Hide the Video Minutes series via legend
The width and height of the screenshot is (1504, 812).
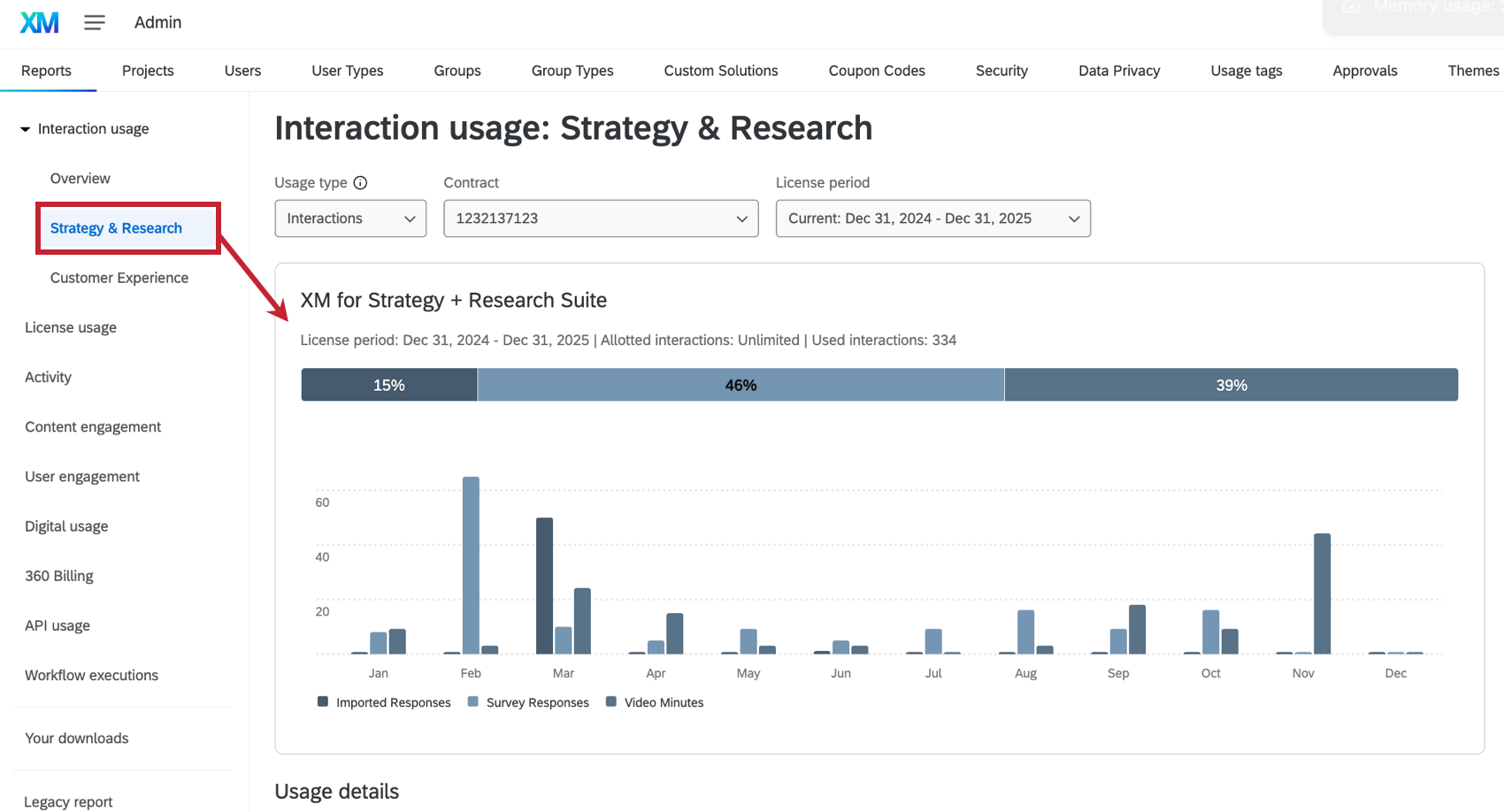[x=655, y=701]
